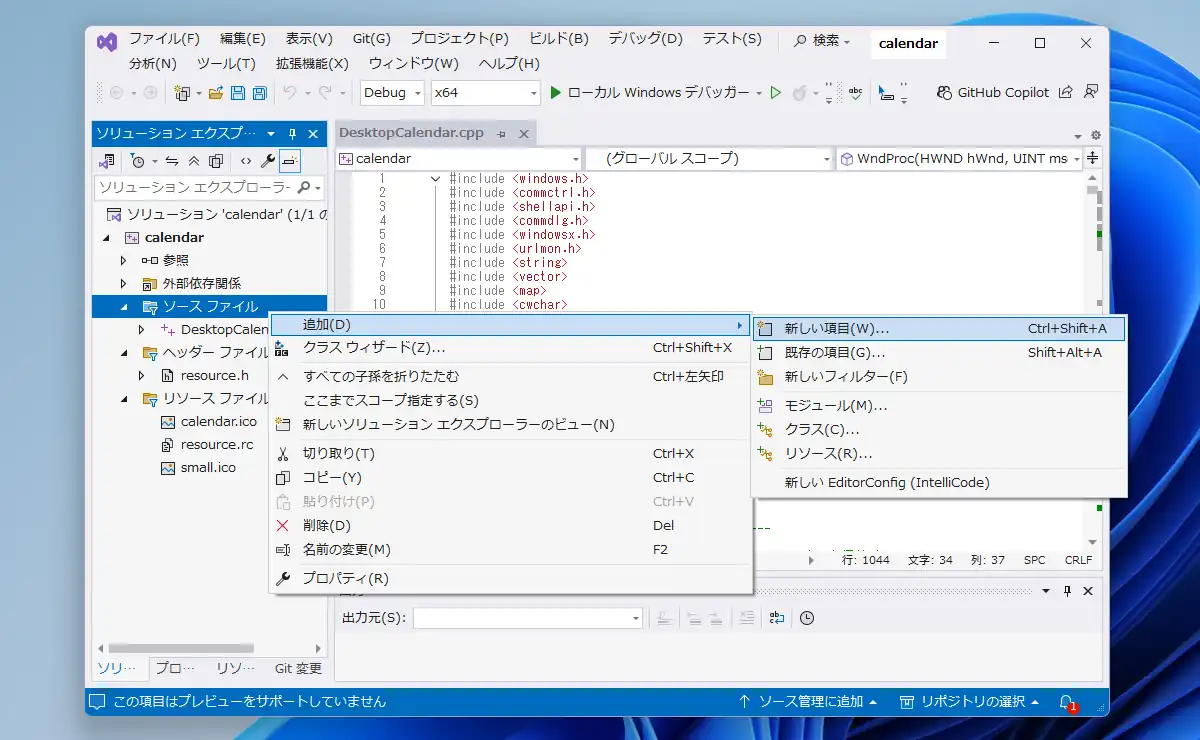Screen dimensions: 1200x740
Task: Choose Class (クラス) in submenu
Action: 939,429
